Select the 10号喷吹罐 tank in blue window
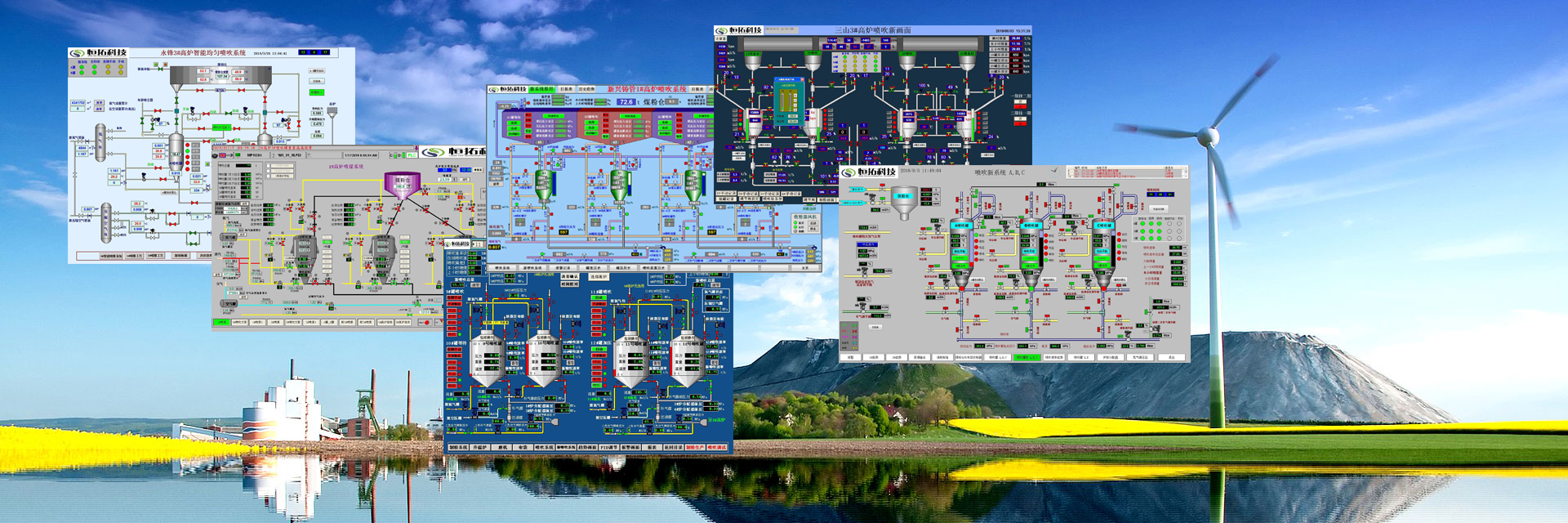Image resolution: width=1568 pixels, height=523 pixels. coord(544,358)
